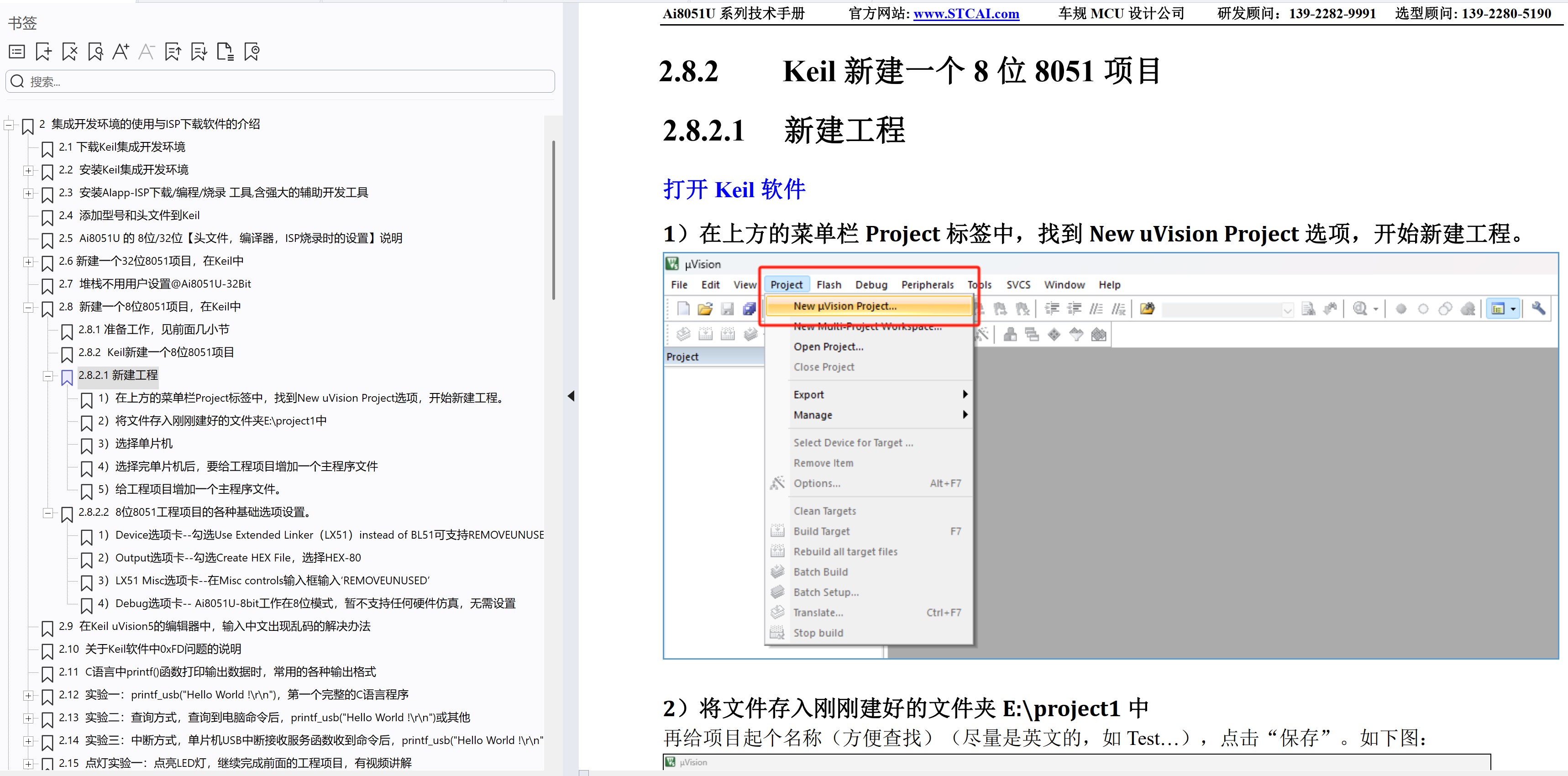Collapse the 2.8.2.2 基础选项设置 bookmark

click(48, 513)
